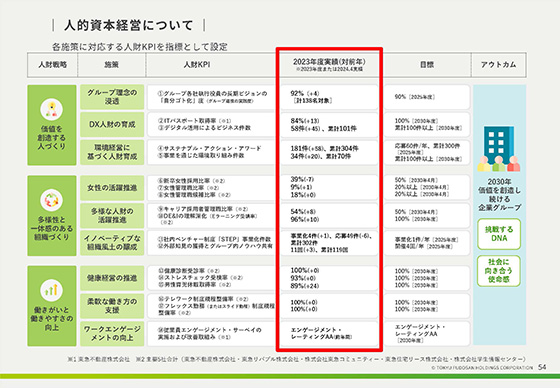Click the result cell 54%(+8) 96%(+10)
Viewport: 560px width, 388px height.
coord(329,215)
